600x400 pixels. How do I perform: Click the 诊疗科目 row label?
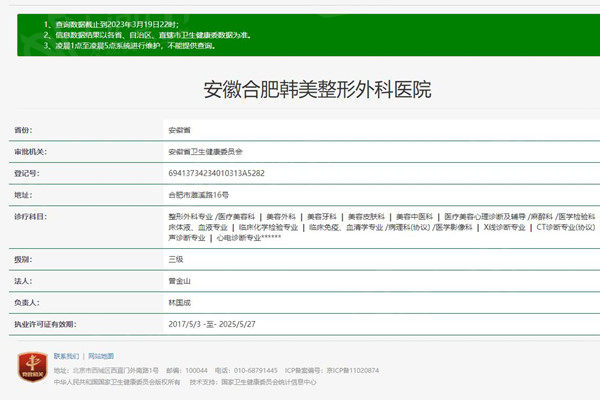pos(31,216)
